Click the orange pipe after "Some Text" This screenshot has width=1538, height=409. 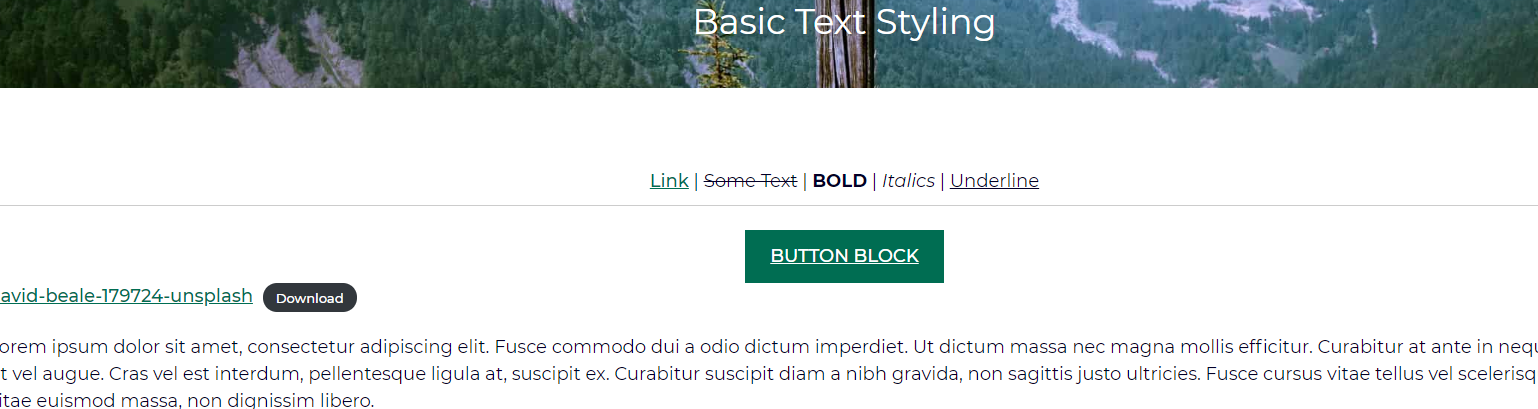[805, 181]
